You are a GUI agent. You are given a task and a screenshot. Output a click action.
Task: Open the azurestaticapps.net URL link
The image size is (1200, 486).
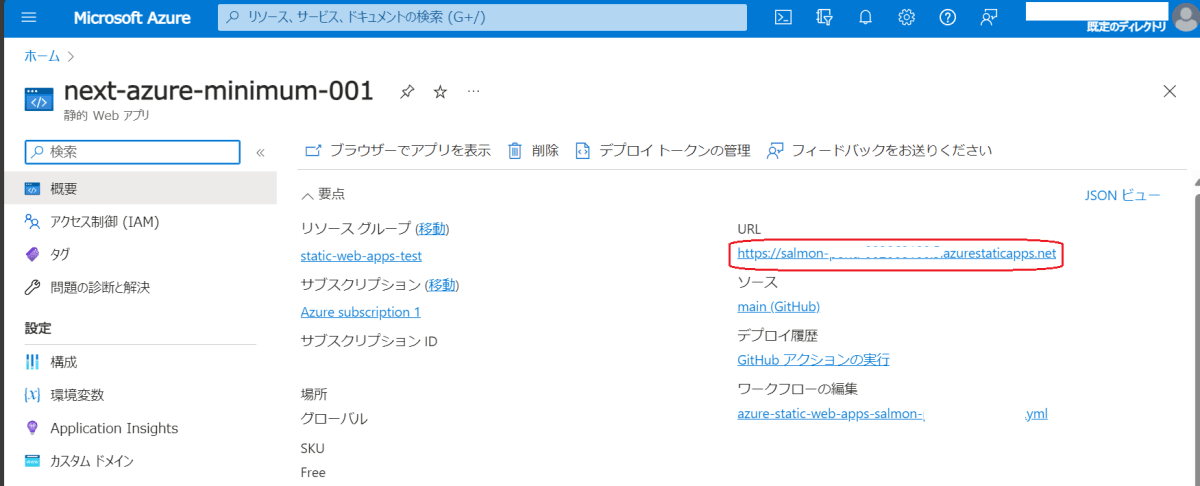pos(896,254)
